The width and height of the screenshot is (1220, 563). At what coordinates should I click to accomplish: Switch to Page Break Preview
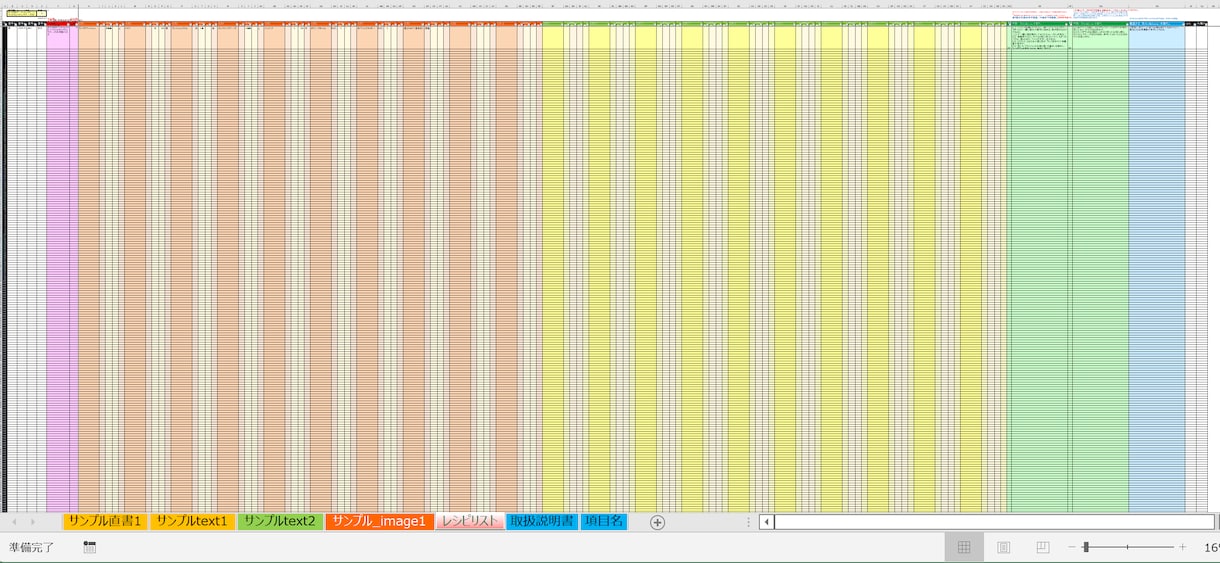coord(1042,547)
